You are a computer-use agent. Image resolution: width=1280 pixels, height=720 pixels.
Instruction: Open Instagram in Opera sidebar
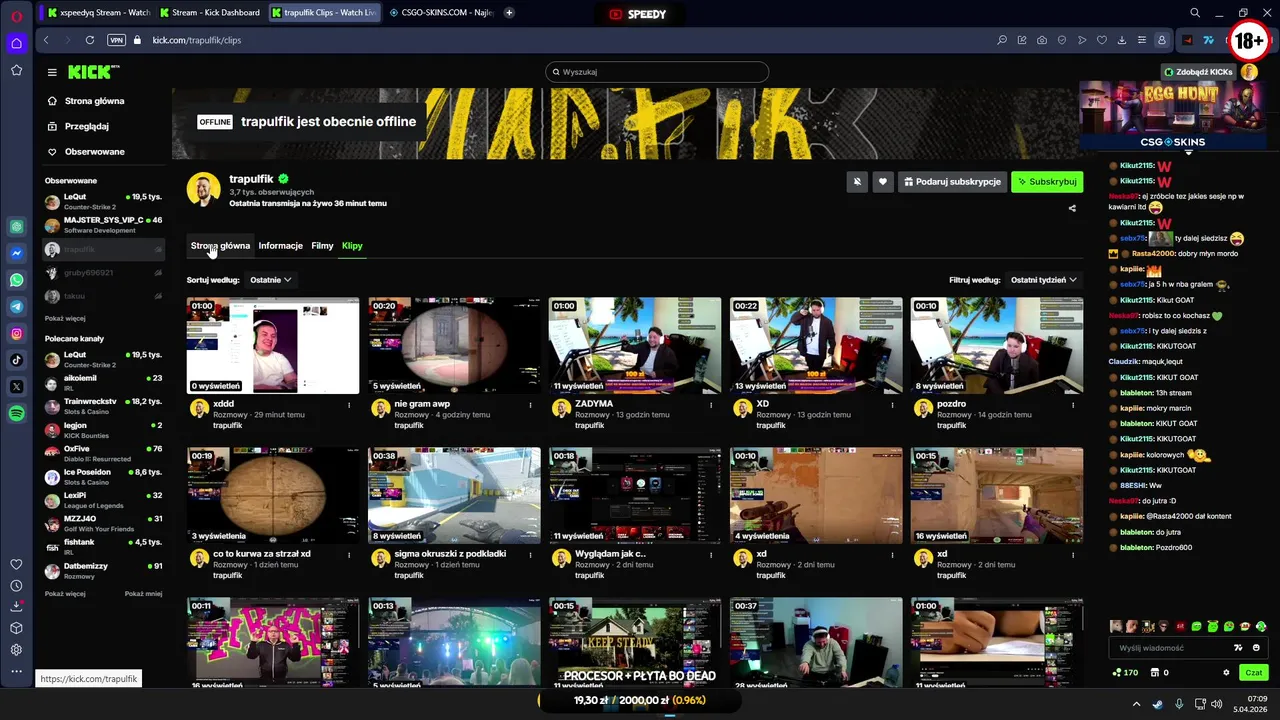point(16,333)
